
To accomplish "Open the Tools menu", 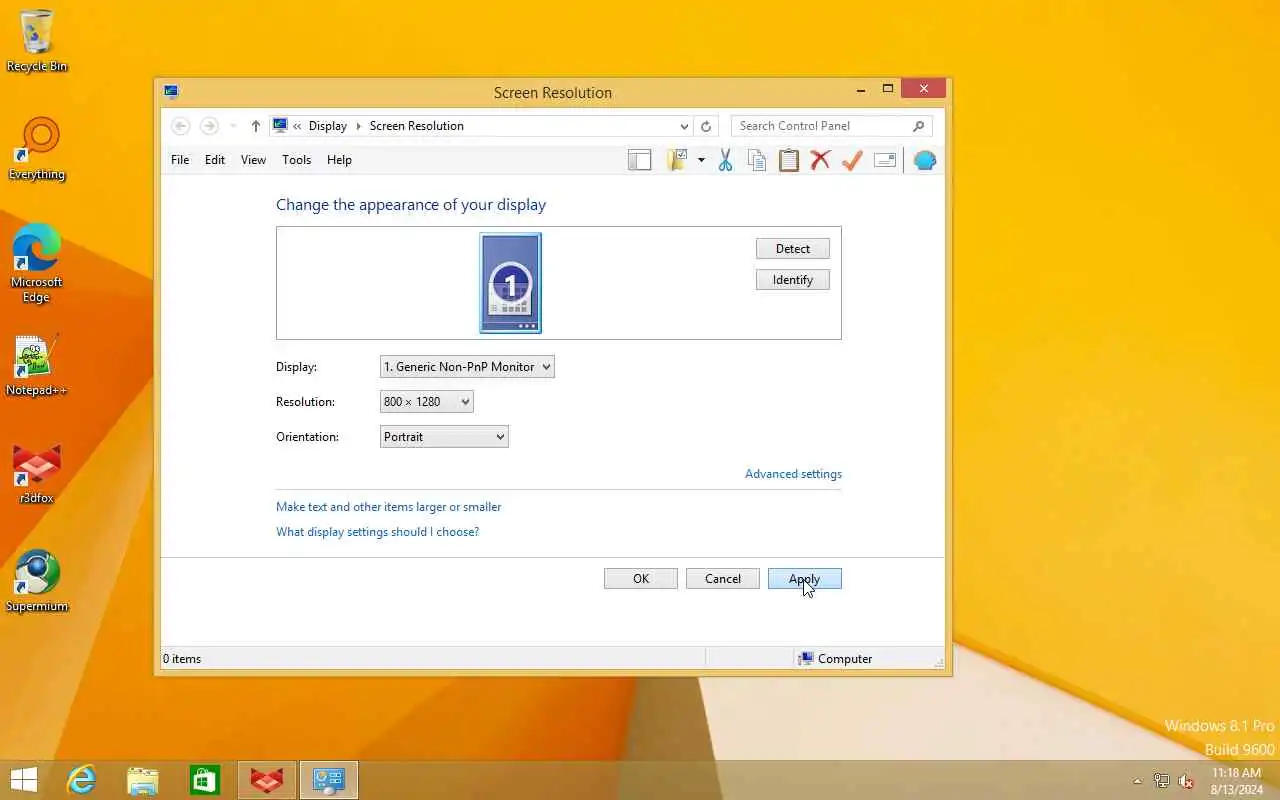I will point(297,160).
